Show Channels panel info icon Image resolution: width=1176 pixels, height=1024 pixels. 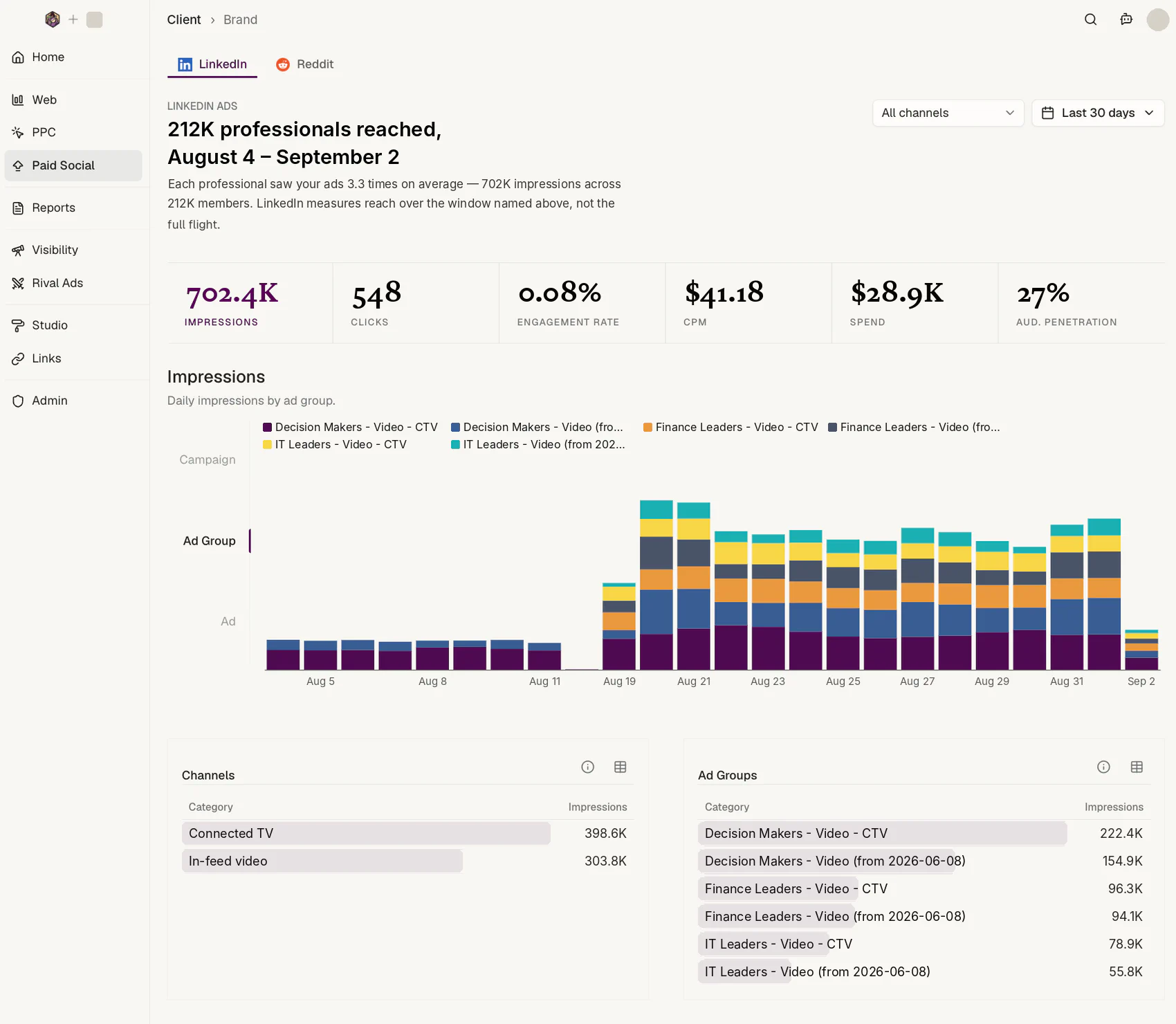pyautogui.click(x=587, y=767)
